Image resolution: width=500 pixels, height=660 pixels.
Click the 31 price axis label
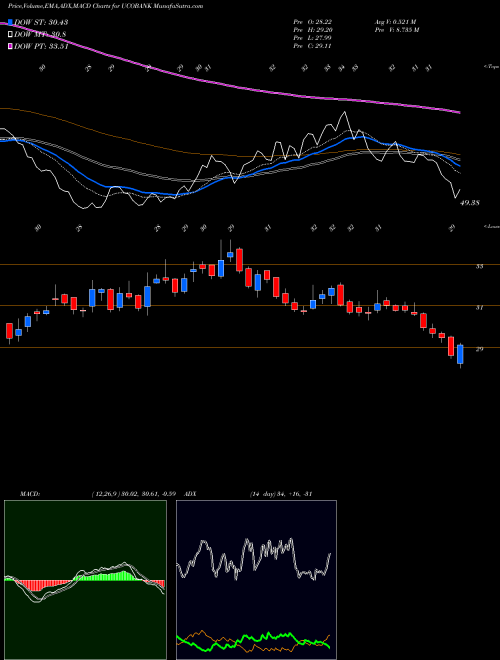479,308
